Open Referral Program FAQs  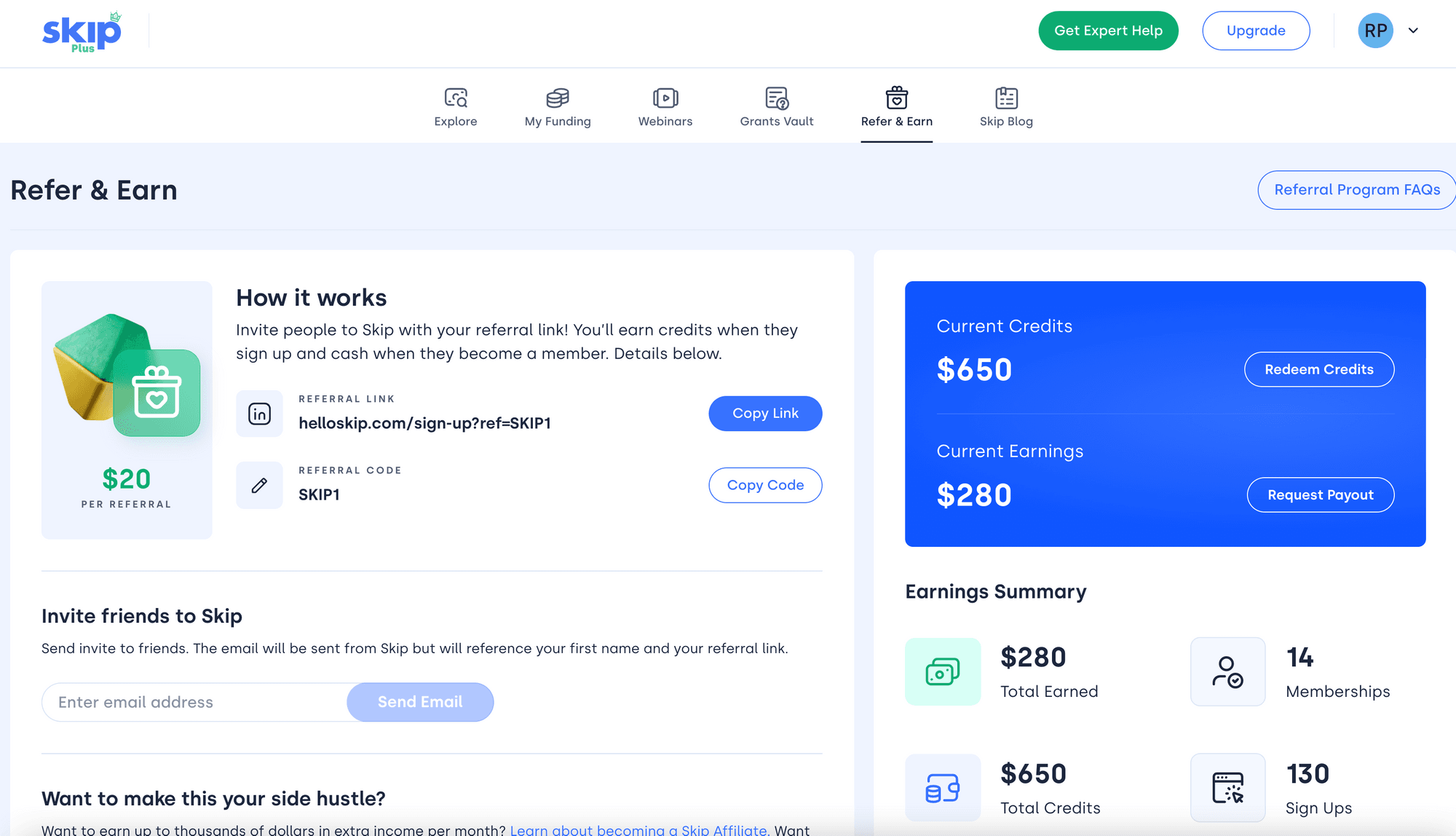click(1357, 190)
